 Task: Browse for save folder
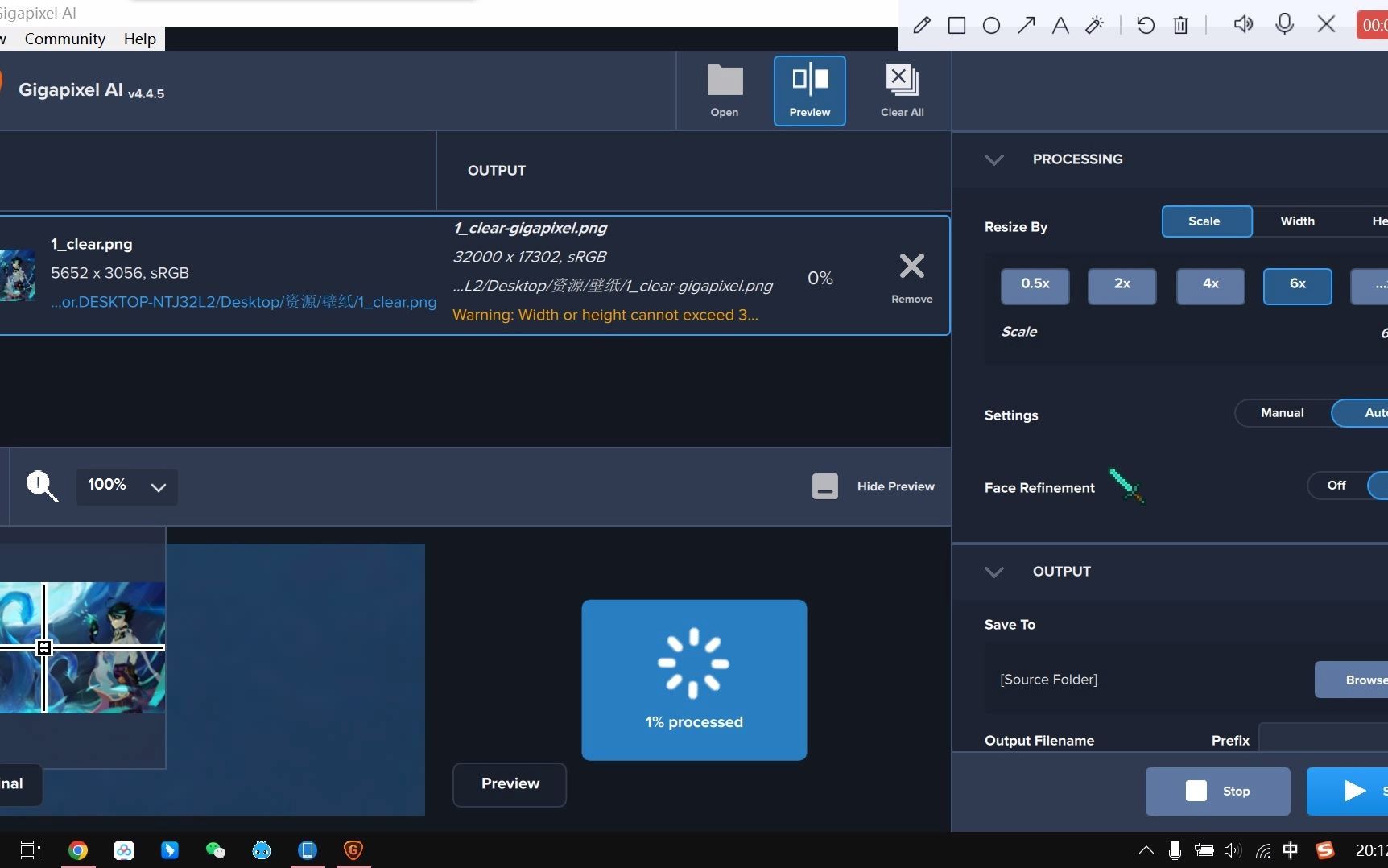click(1353, 680)
